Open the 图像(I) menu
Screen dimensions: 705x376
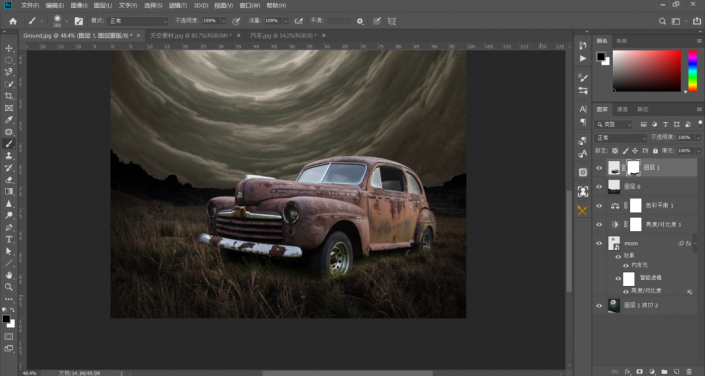click(79, 5)
